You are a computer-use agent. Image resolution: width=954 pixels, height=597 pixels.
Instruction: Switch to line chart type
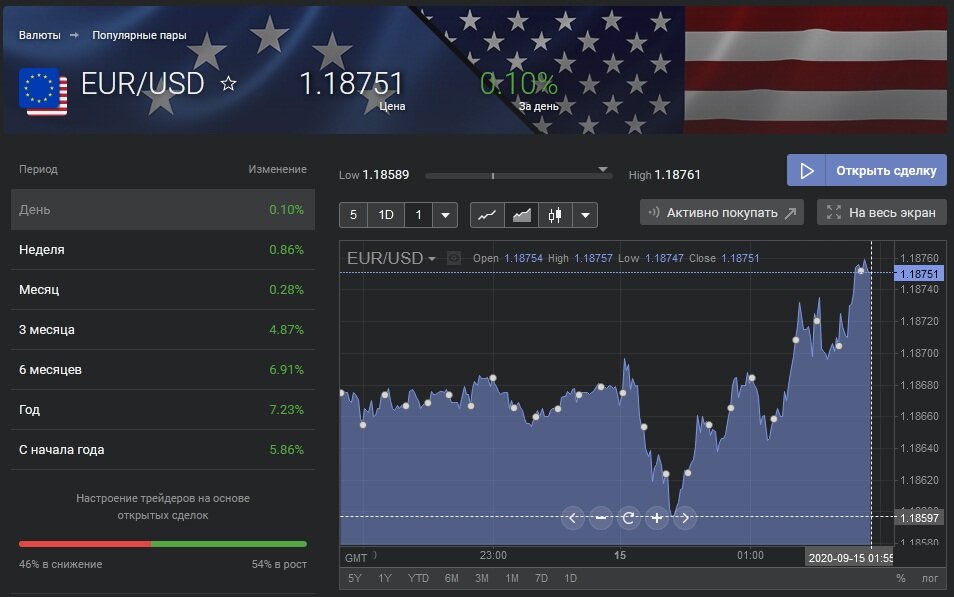486,215
